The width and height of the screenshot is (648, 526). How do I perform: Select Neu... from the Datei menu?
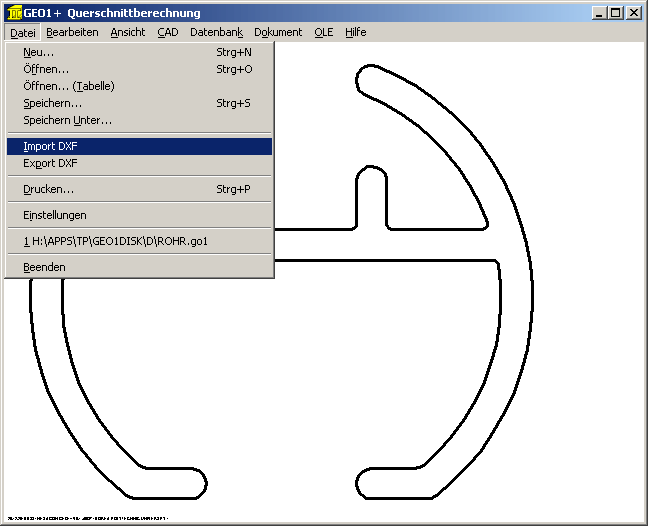click(x=39, y=52)
